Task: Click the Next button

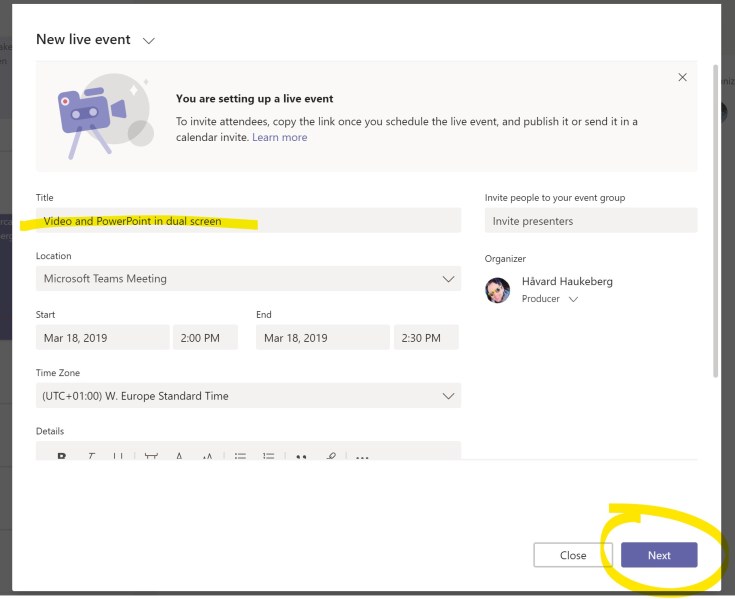Action: click(x=659, y=555)
